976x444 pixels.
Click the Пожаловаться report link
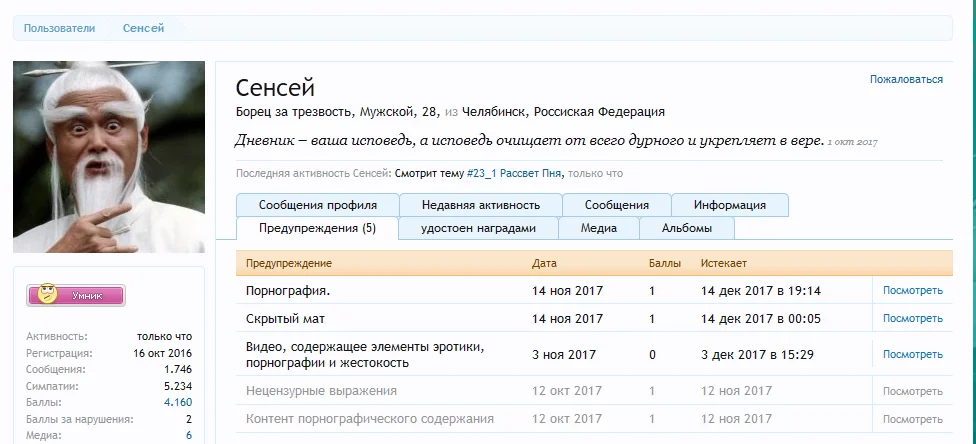click(x=906, y=79)
